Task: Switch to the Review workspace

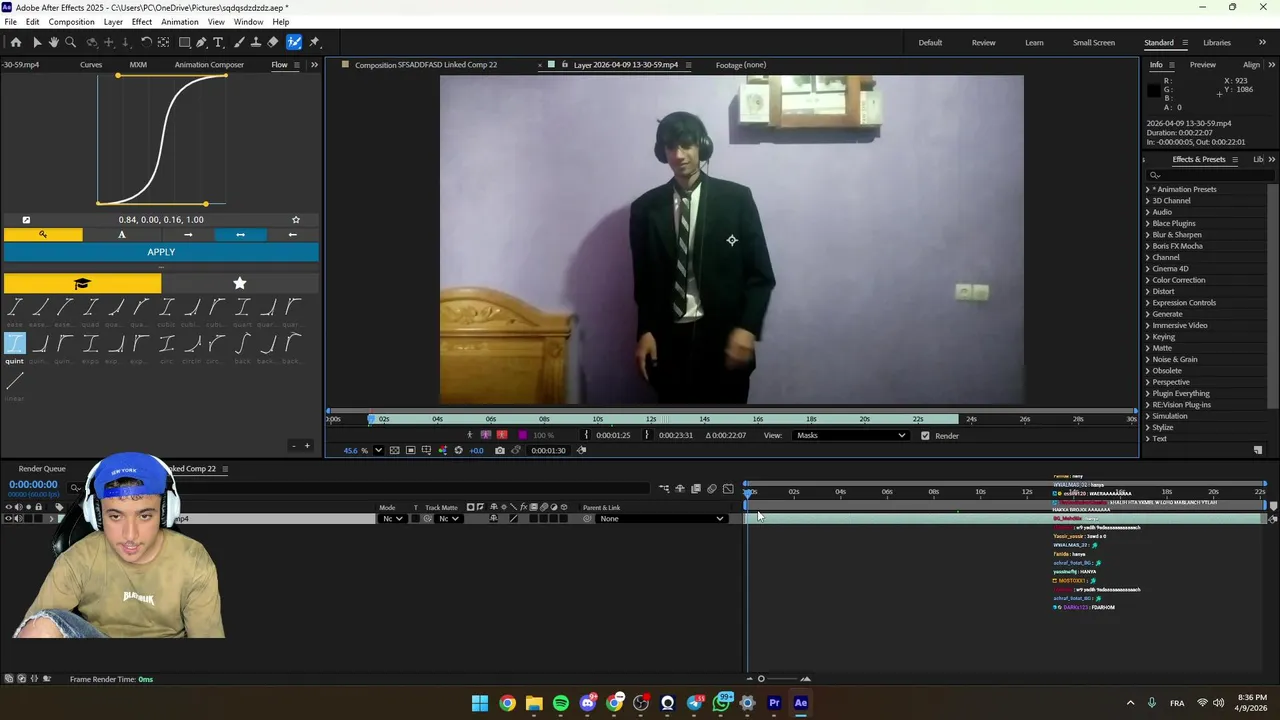Action: [984, 43]
